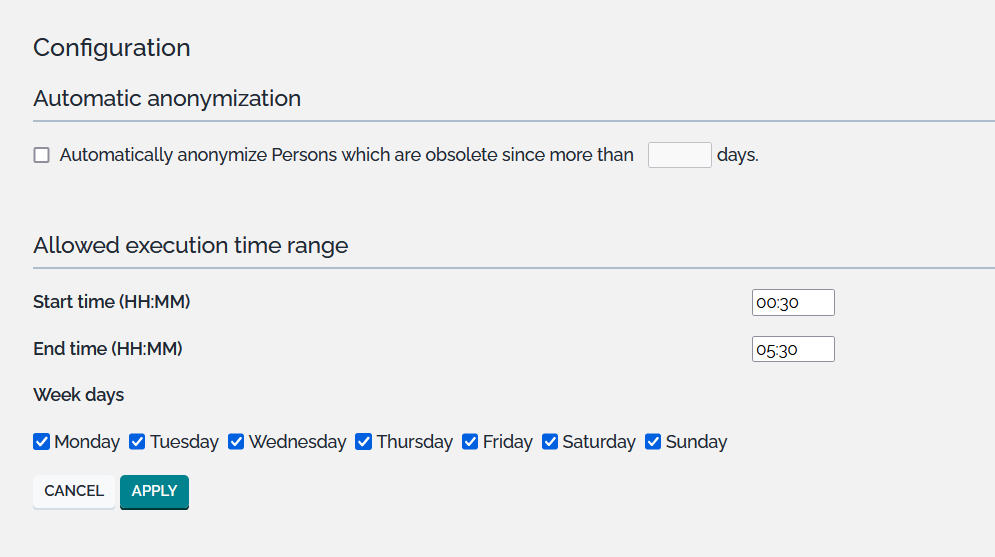This screenshot has width=995, height=557.
Task: Toggle the Wednesday checkbox
Action: pos(236,442)
